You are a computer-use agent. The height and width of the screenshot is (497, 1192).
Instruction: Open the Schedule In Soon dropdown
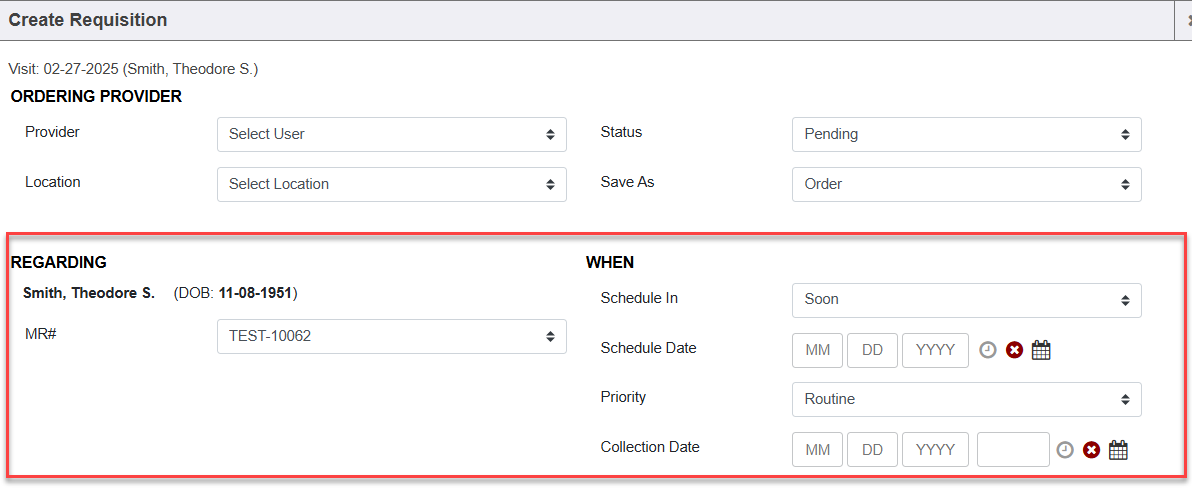[966, 299]
